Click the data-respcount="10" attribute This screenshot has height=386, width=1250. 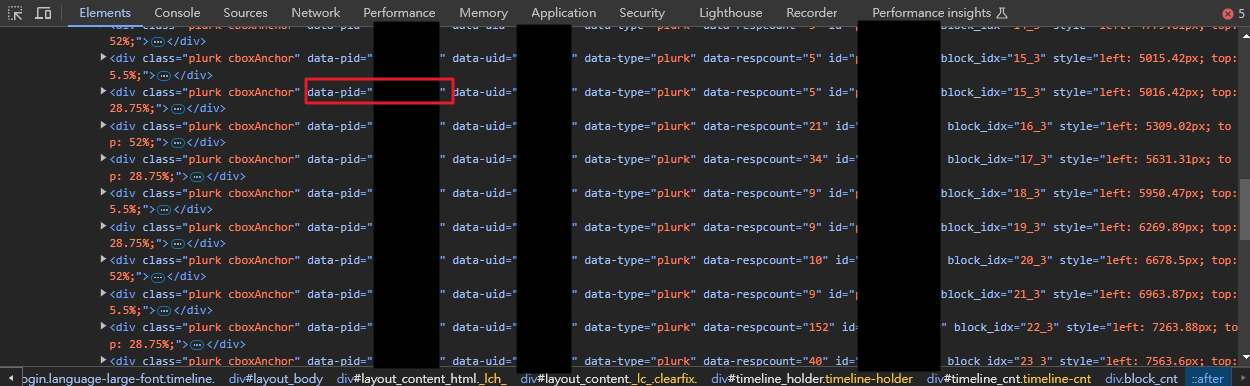tap(766, 259)
